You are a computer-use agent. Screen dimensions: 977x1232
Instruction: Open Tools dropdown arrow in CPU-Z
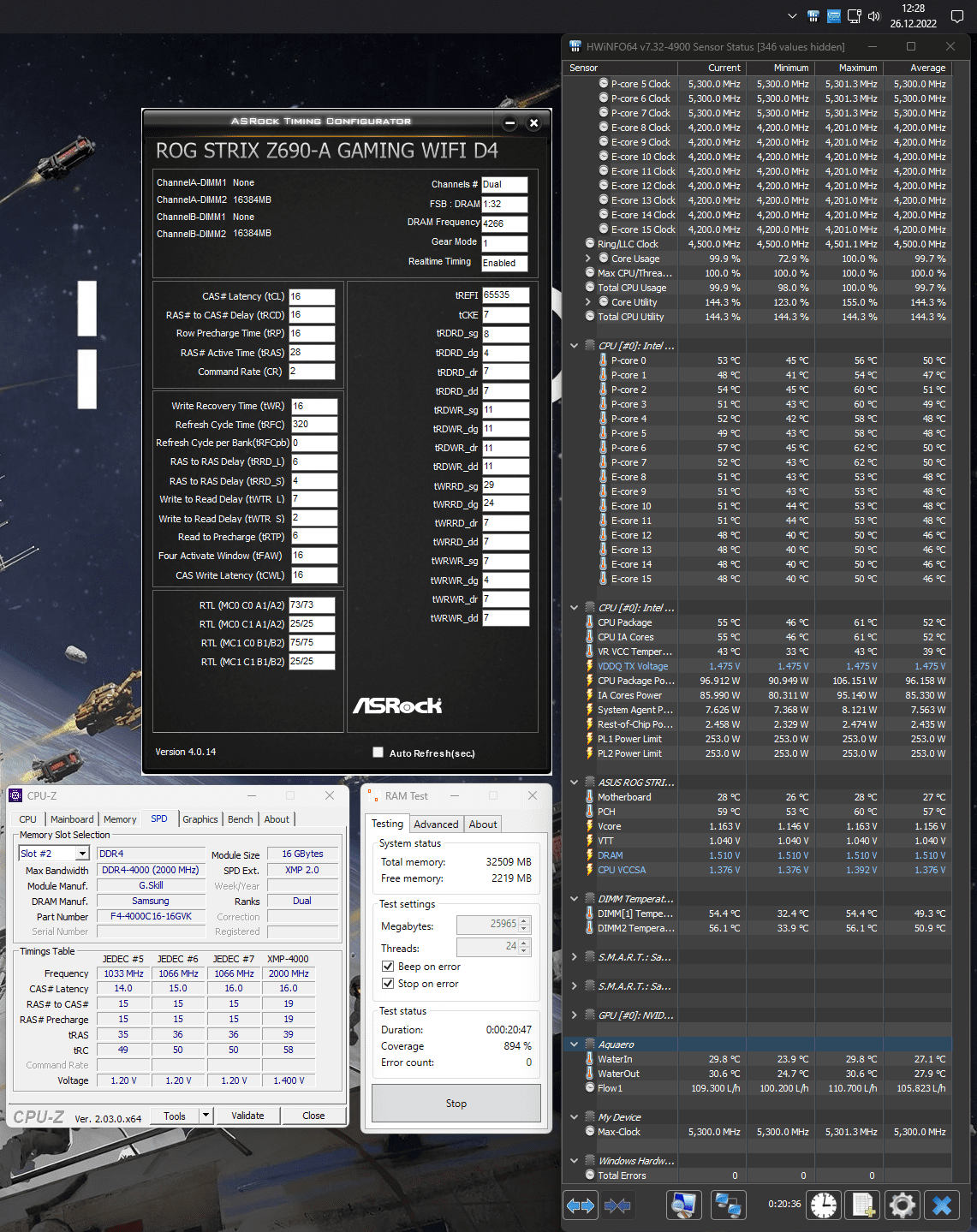click(x=206, y=1116)
